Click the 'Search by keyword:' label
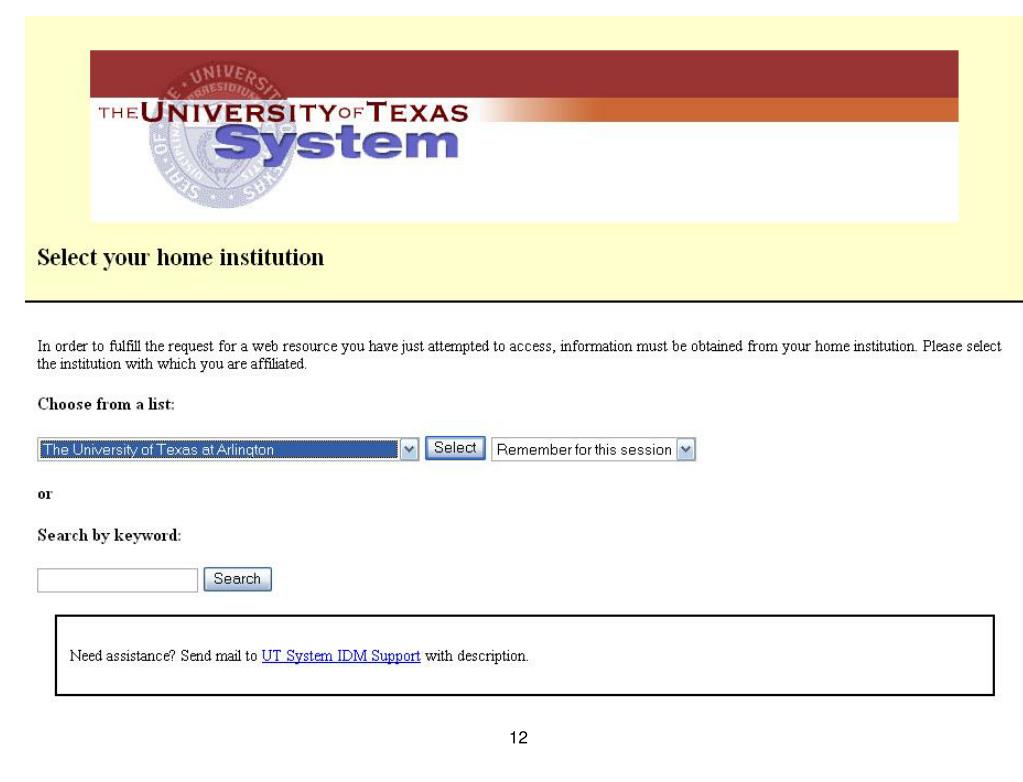 coord(109,535)
